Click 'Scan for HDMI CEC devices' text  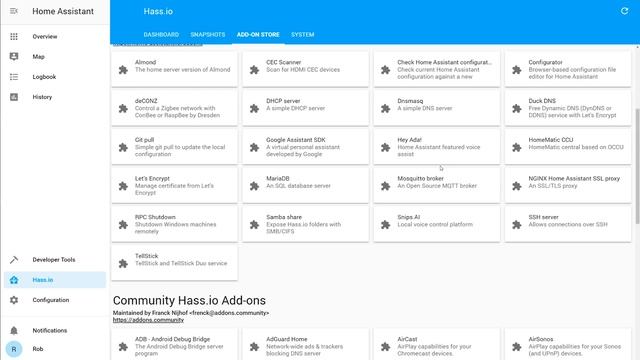303,70
